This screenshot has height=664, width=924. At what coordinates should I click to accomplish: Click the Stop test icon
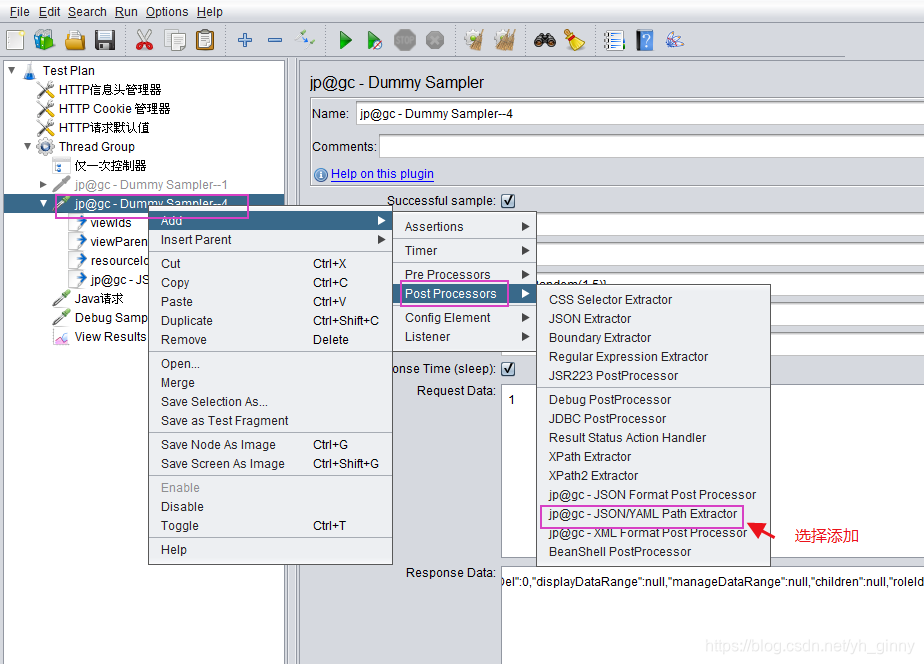point(405,40)
